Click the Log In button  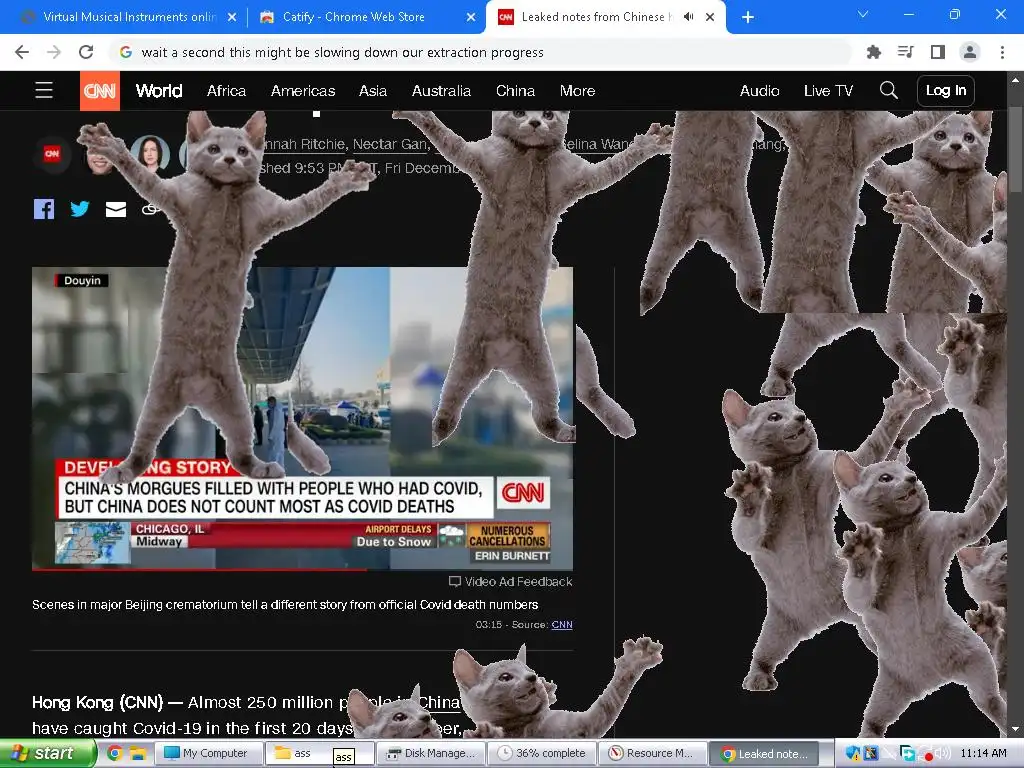pos(946,91)
